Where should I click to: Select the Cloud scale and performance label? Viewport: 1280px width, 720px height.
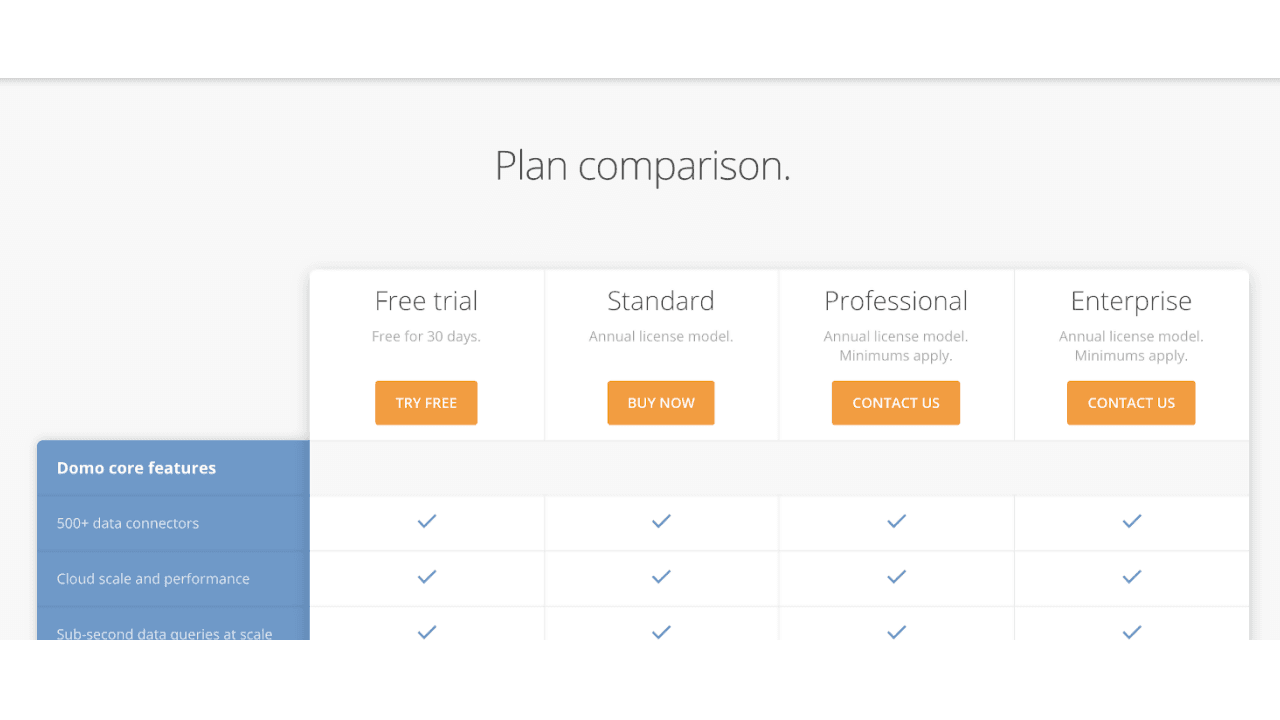tap(153, 579)
